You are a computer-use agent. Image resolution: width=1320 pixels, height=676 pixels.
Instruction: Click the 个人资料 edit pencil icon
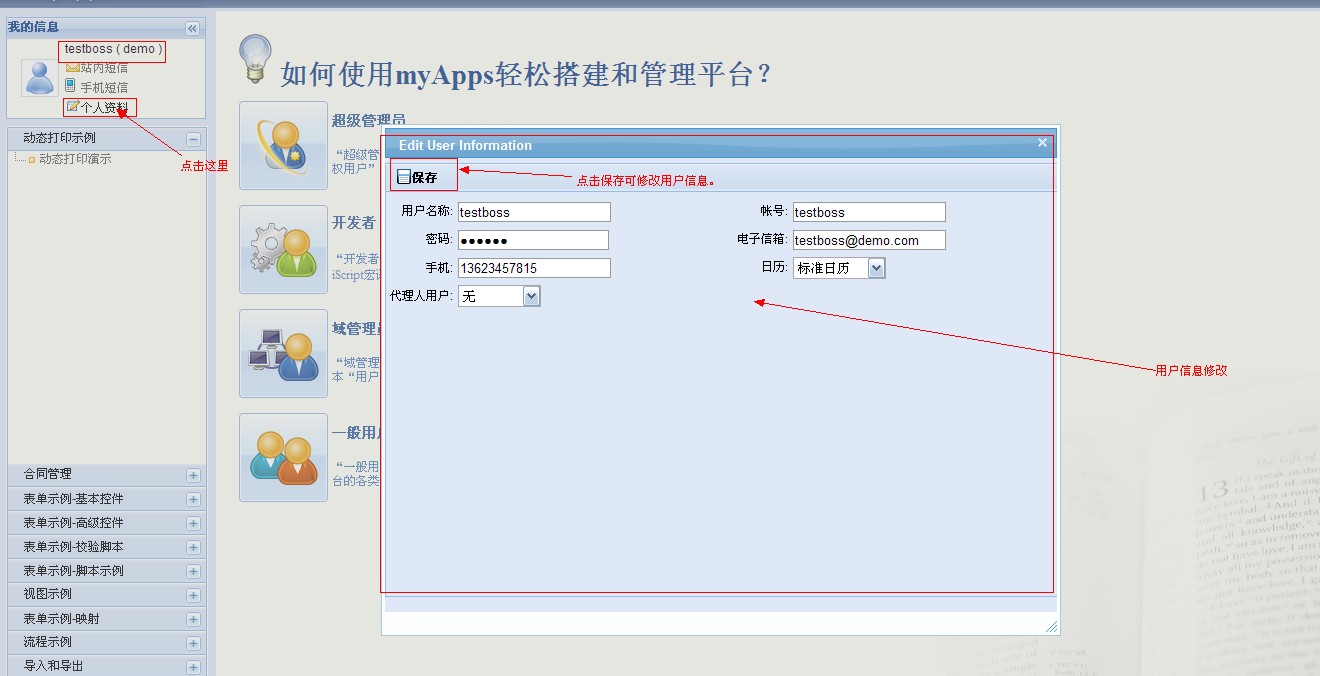[x=72, y=106]
